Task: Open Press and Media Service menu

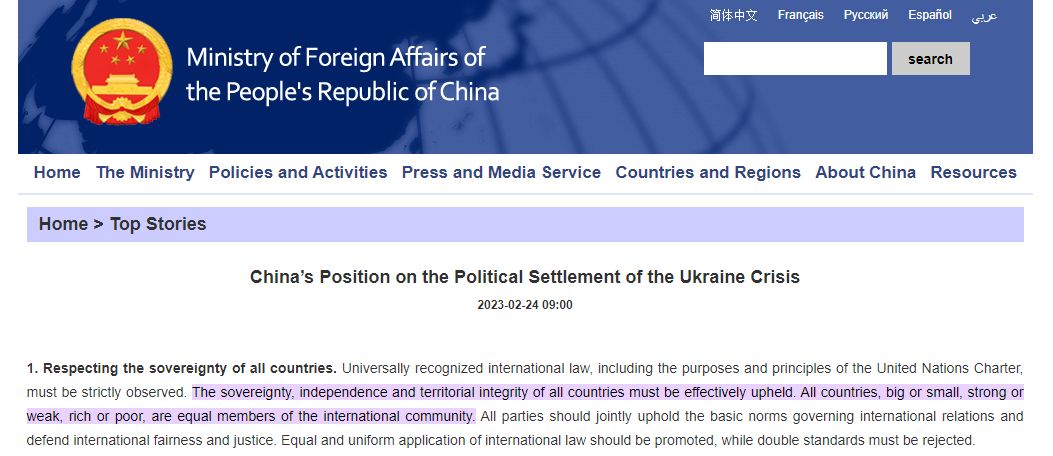Action: 501,172
